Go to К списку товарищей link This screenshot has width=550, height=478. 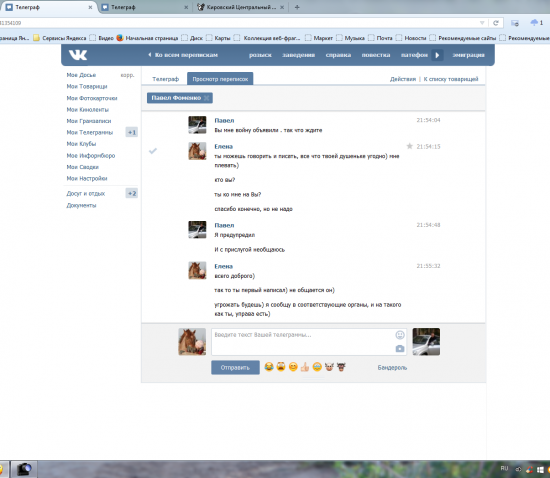point(451,79)
